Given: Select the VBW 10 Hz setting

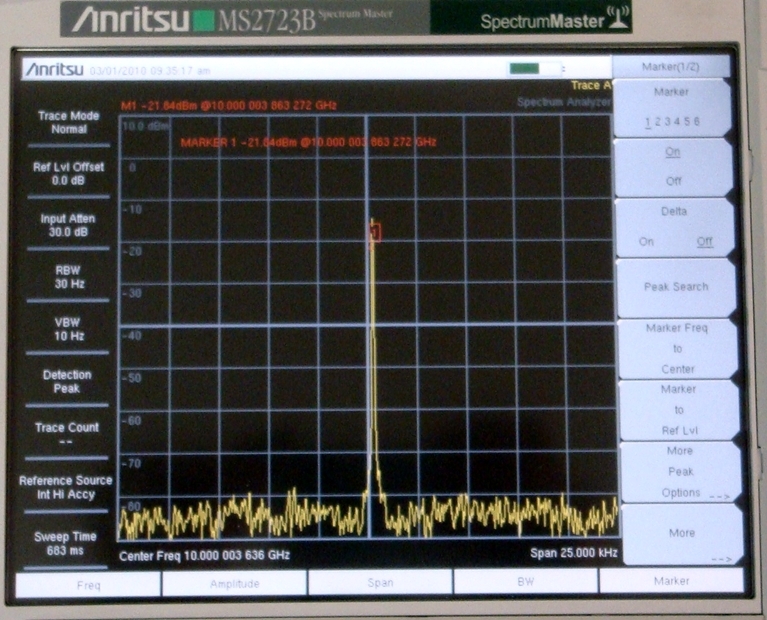Looking at the screenshot, I should click(x=68, y=329).
